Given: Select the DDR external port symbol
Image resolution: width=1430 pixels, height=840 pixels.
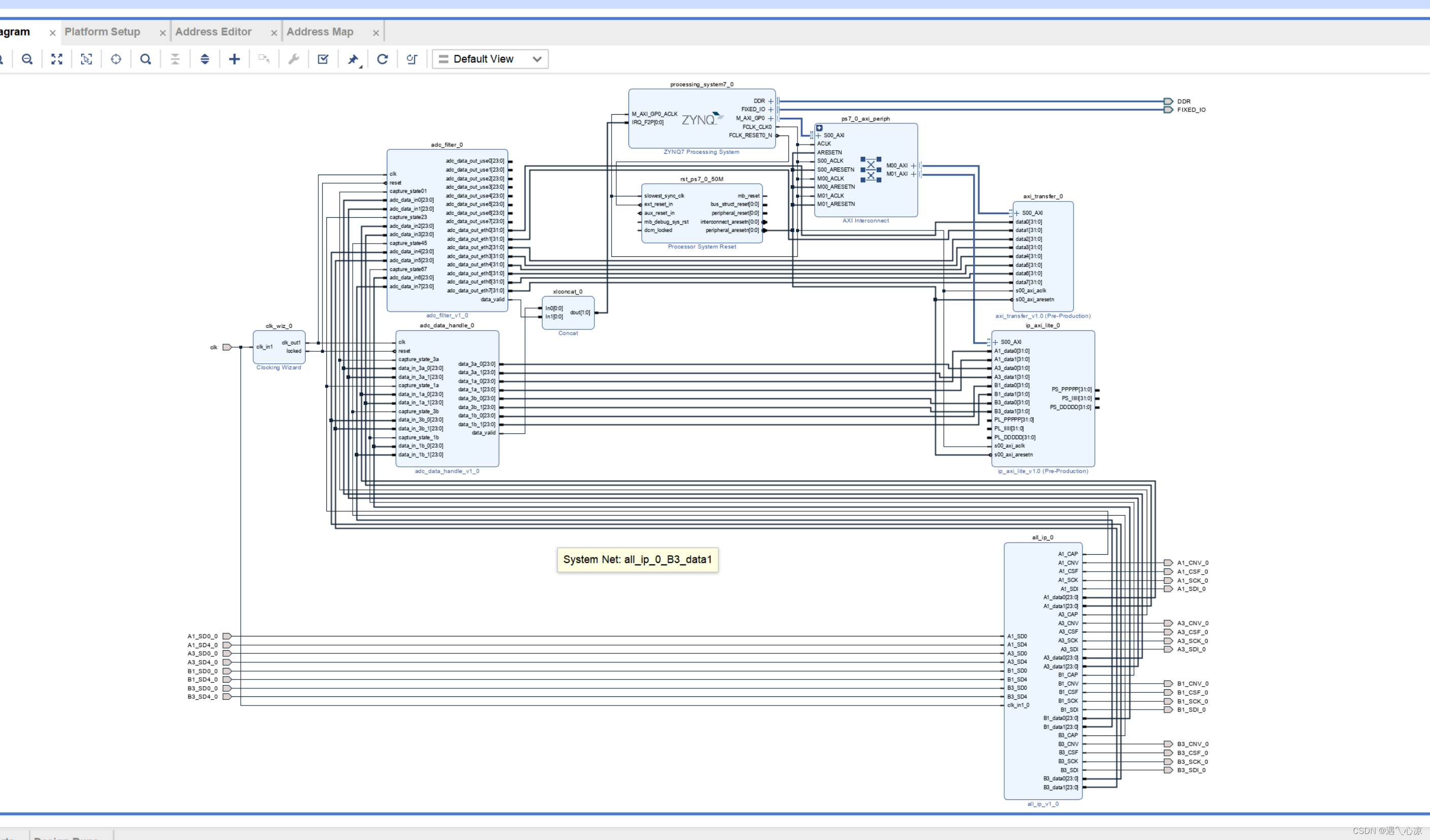Looking at the screenshot, I should point(1169,102).
